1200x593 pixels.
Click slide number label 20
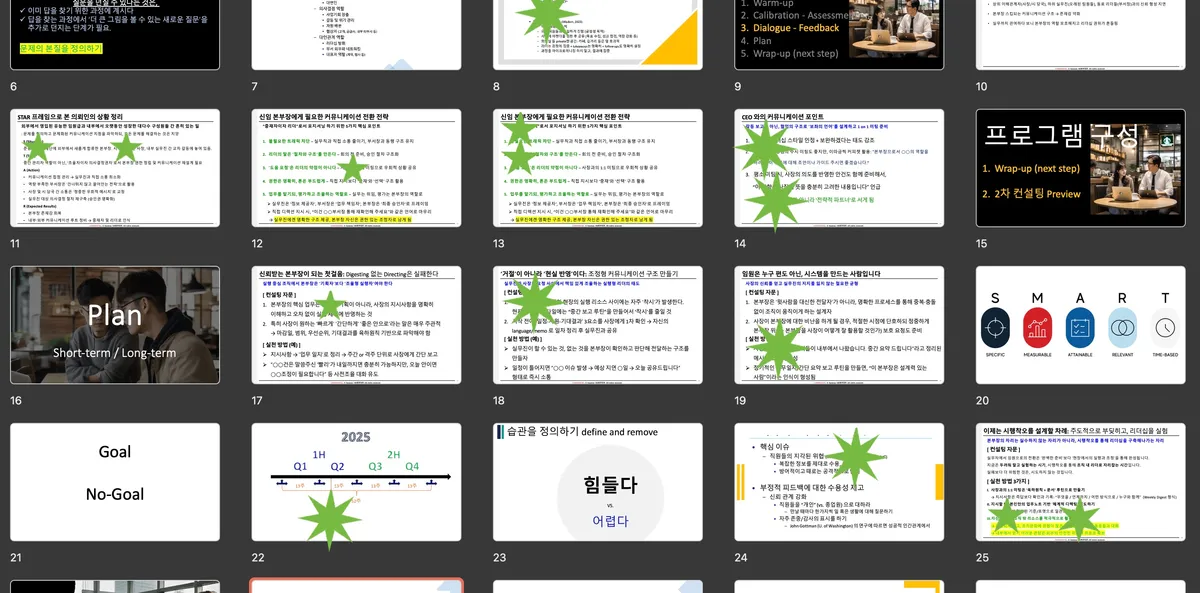click(x=982, y=401)
